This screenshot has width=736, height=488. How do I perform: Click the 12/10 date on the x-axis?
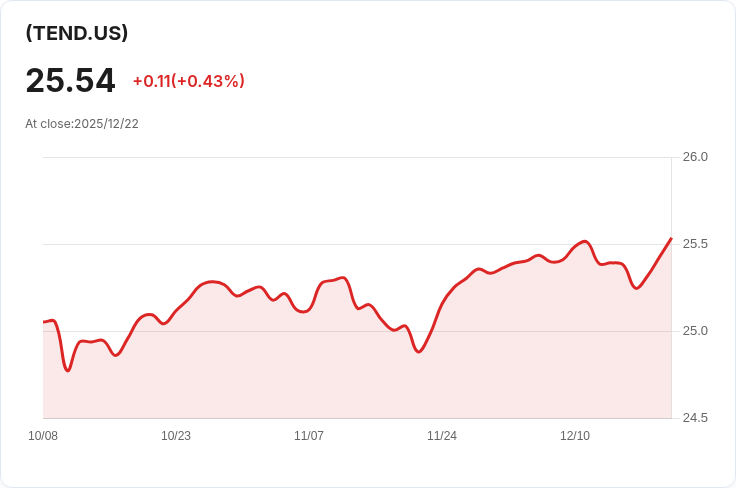tap(575, 436)
